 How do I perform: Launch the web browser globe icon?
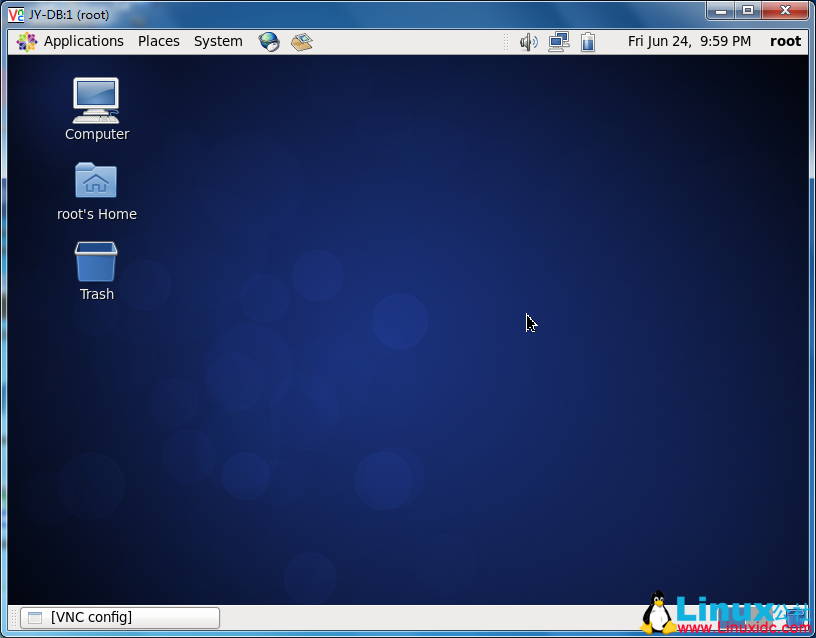(x=269, y=42)
